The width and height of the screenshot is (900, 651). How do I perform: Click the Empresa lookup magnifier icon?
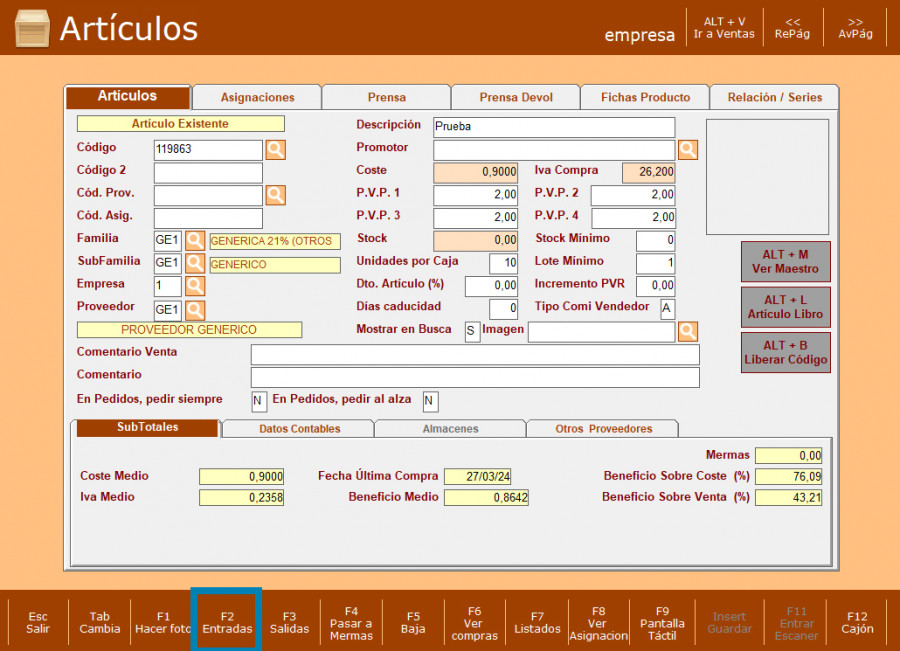click(195, 287)
